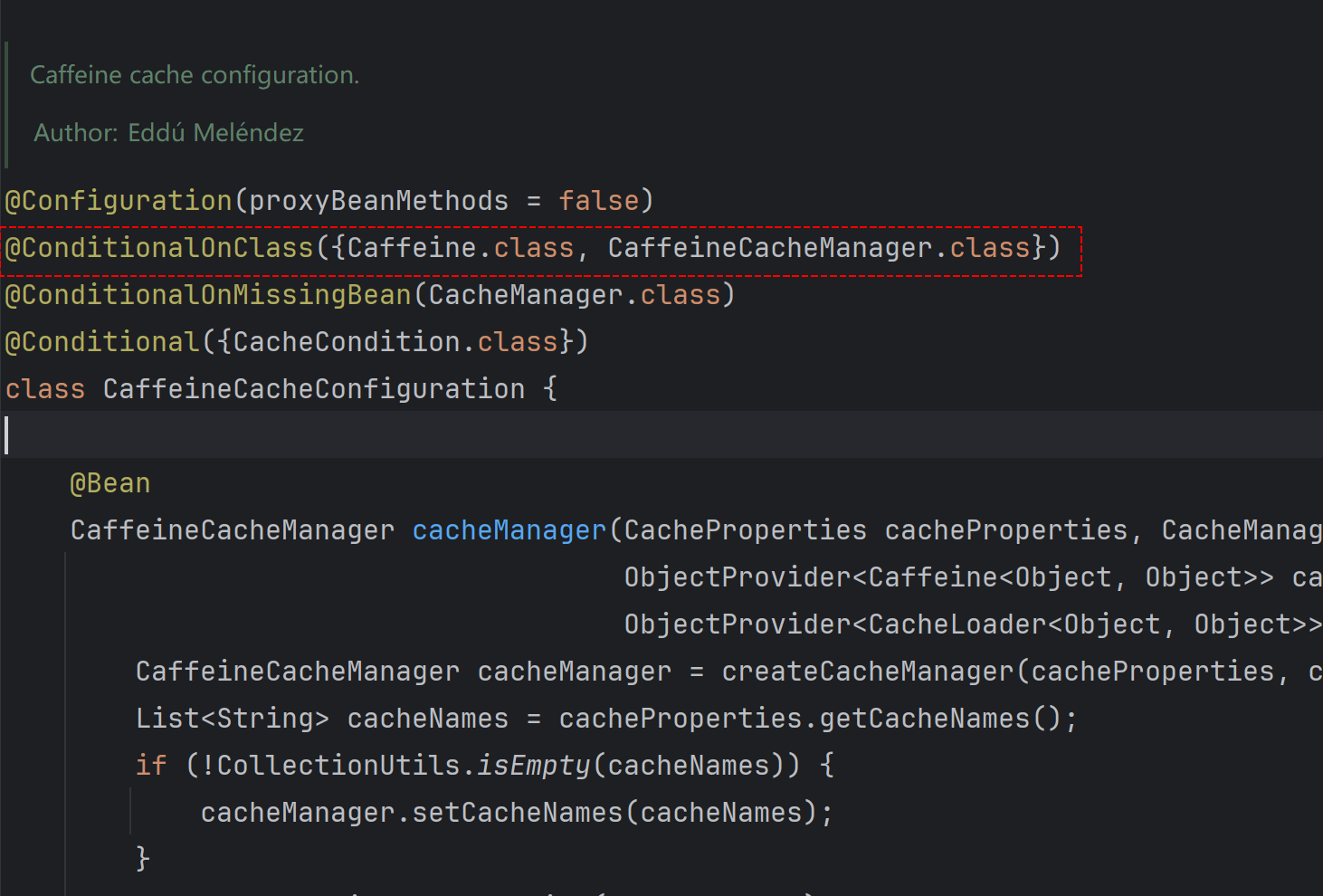Click the author name Eddú Meléndez
The image size is (1323, 896).
click(215, 133)
